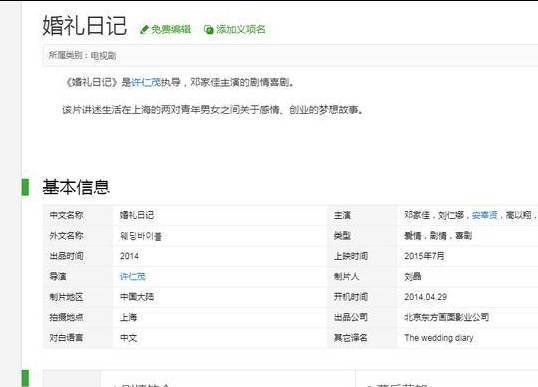Screen dimensions: 538x387
Task: Select the 制片地区 label
Action: click(66, 297)
